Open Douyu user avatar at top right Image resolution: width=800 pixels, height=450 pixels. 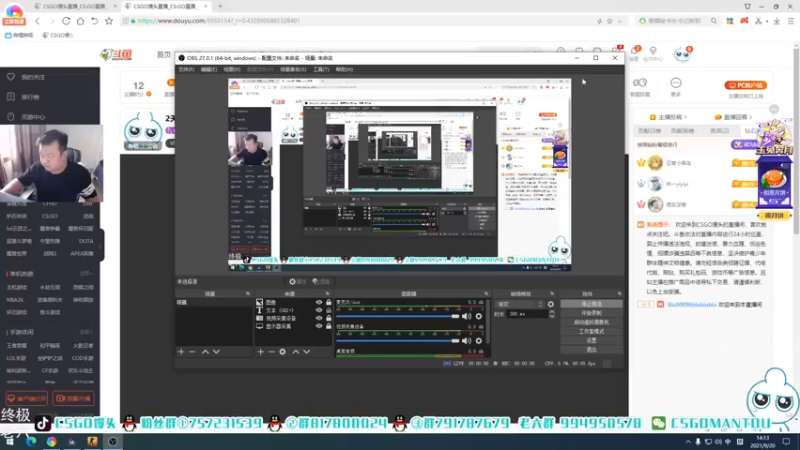pyautogui.click(x=682, y=54)
